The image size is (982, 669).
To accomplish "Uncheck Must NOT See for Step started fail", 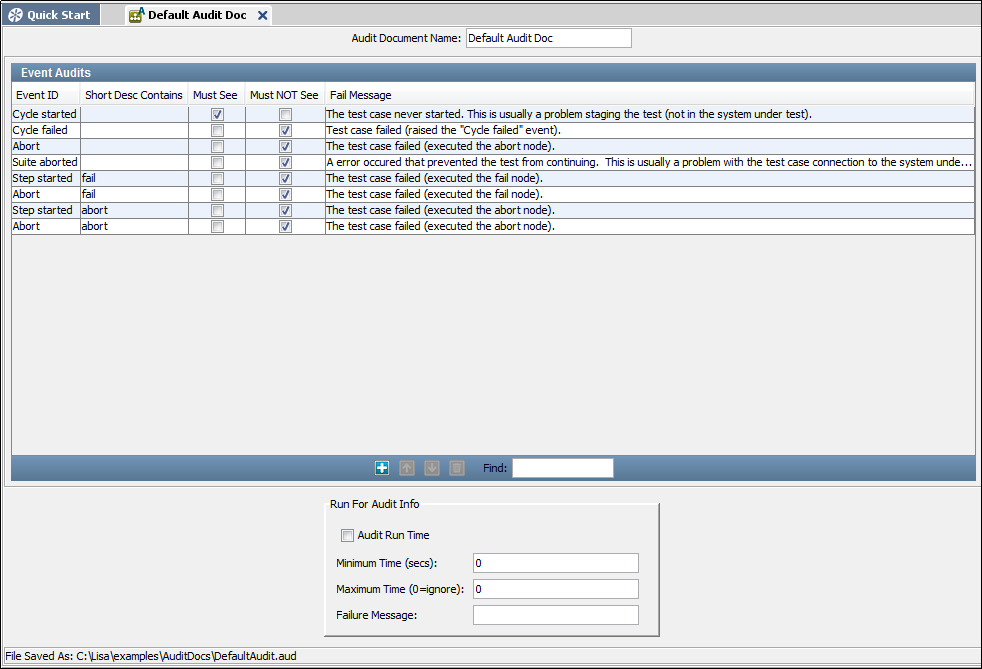I will click(x=286, y=179).
